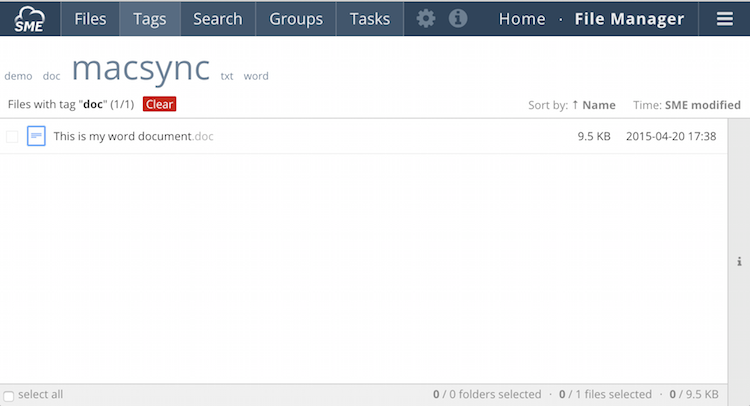Switch to the Files tab
Viewport: 750px width, 406px height.
tap(90, 19)
